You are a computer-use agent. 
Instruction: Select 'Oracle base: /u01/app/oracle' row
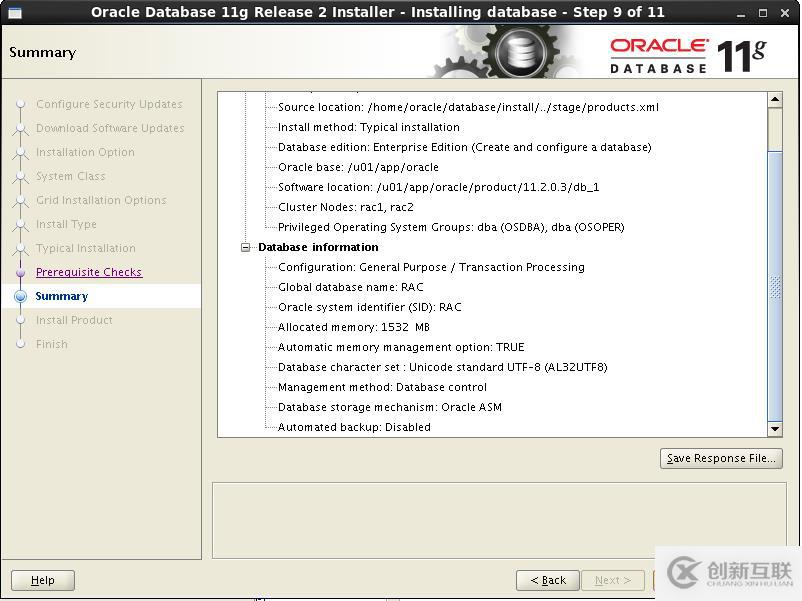[358, 167]
